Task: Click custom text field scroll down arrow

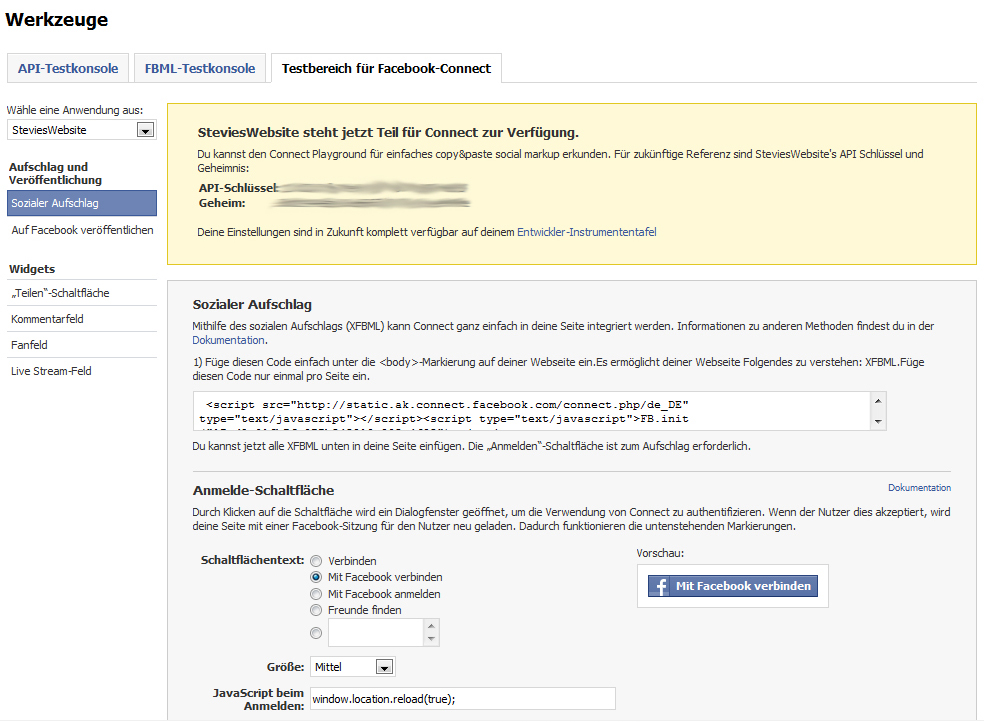Action: 431,639
